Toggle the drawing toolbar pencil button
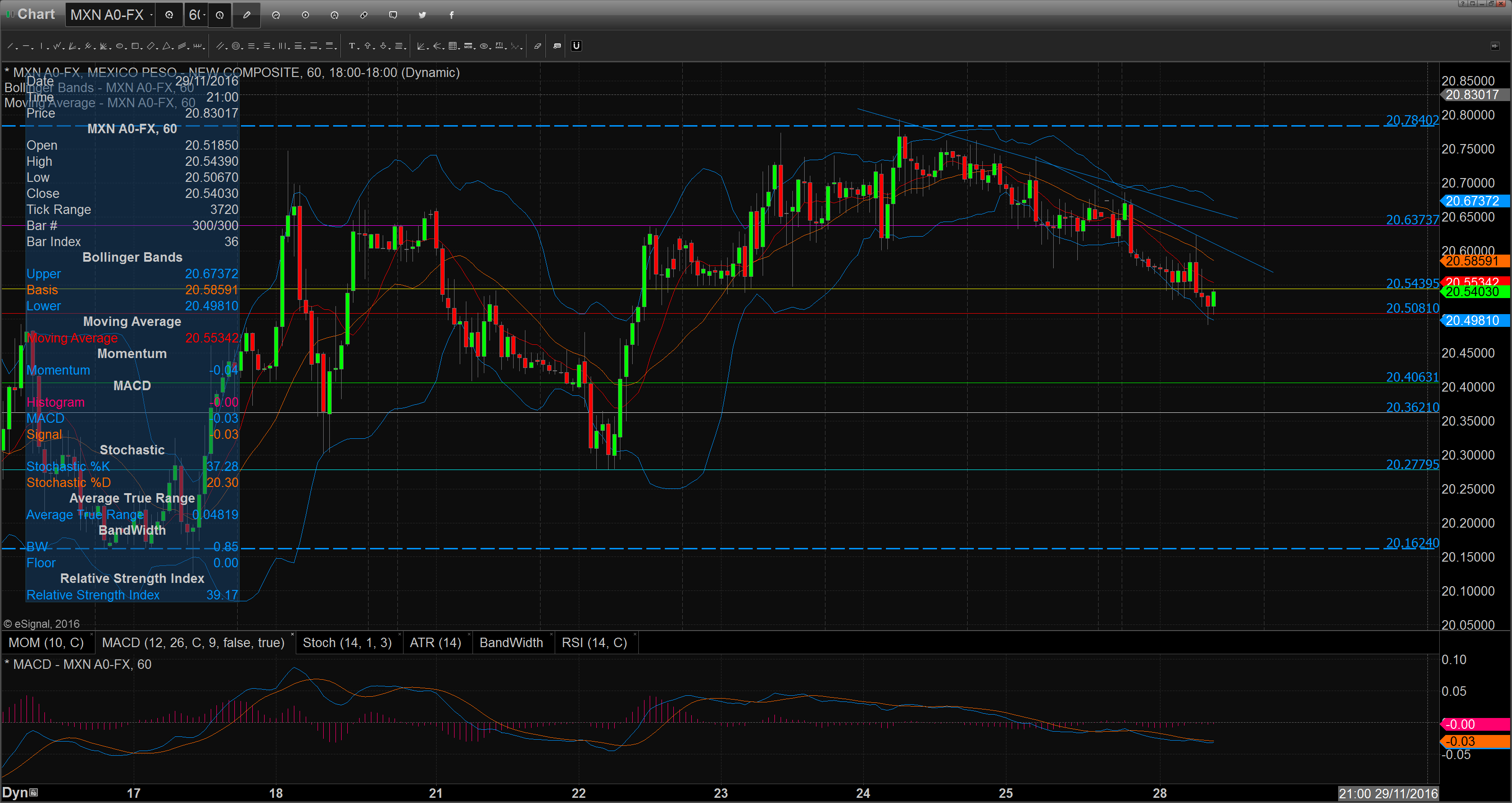Viewport: 1512px width, 803px height. click(x=247, y=15)
